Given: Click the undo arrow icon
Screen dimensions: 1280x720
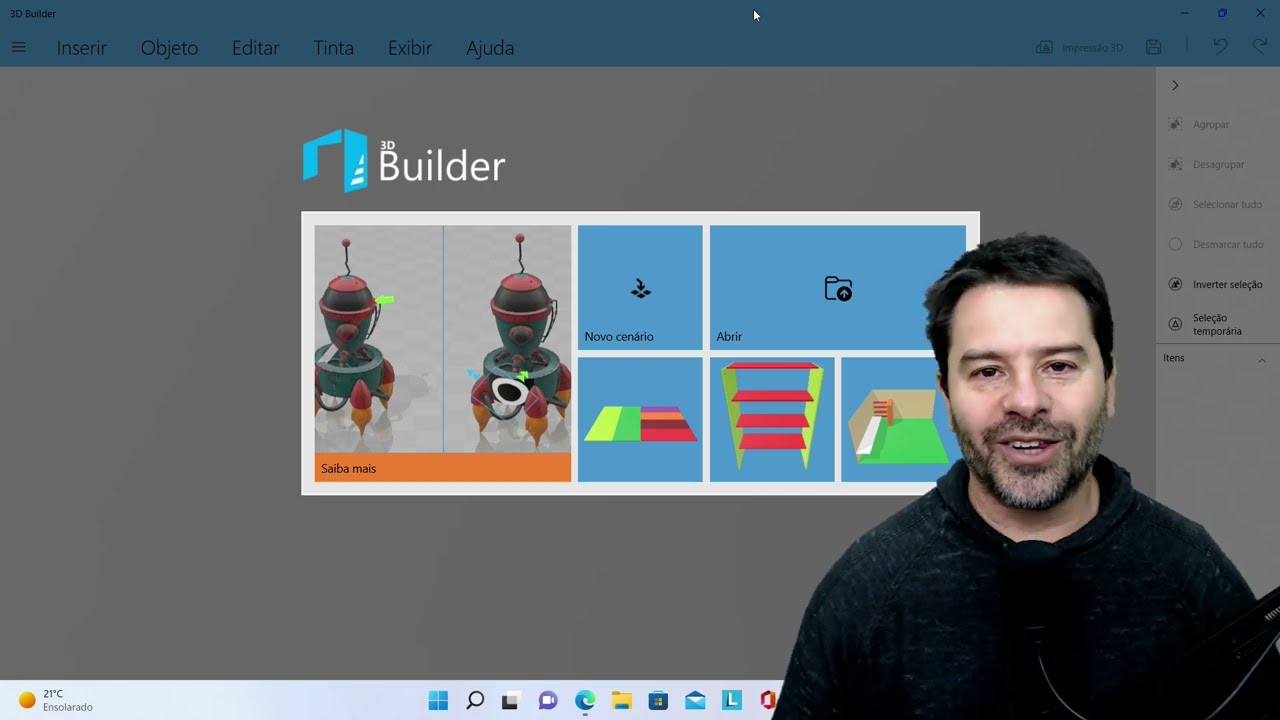Looking at the screenshot, I should 1220,47.
